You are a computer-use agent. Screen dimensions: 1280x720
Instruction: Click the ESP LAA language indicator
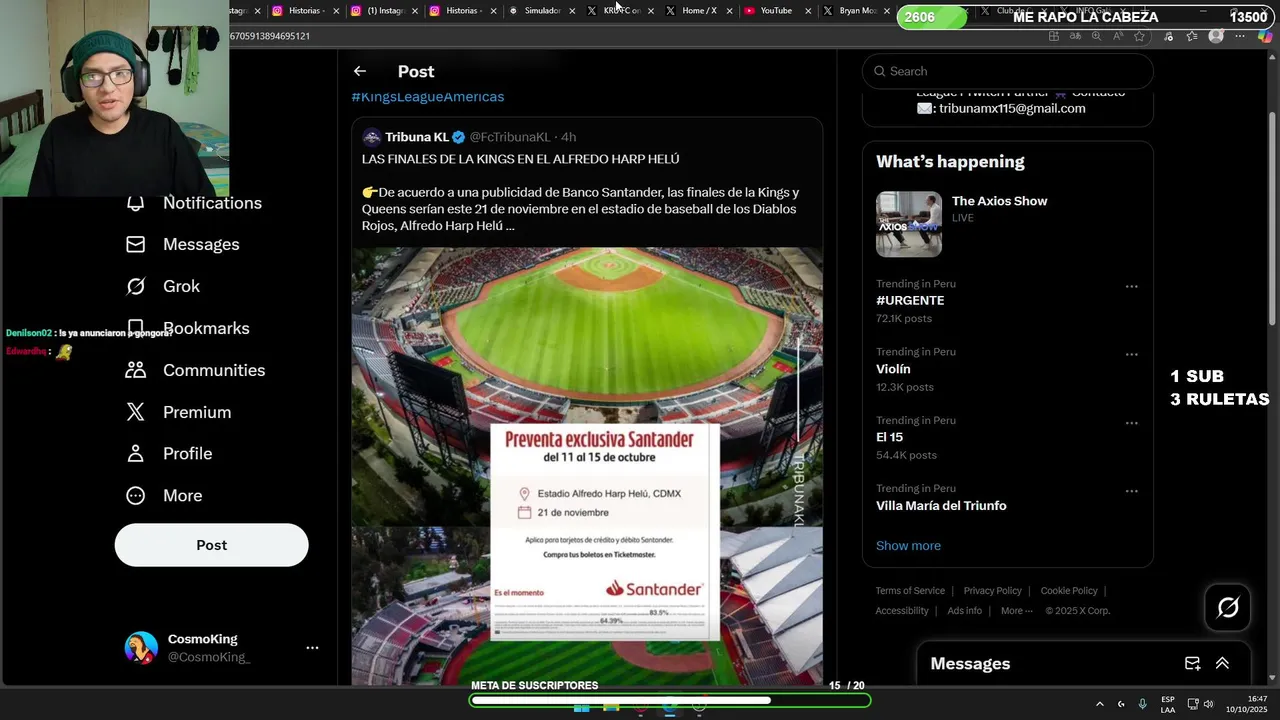(1168, 704)
